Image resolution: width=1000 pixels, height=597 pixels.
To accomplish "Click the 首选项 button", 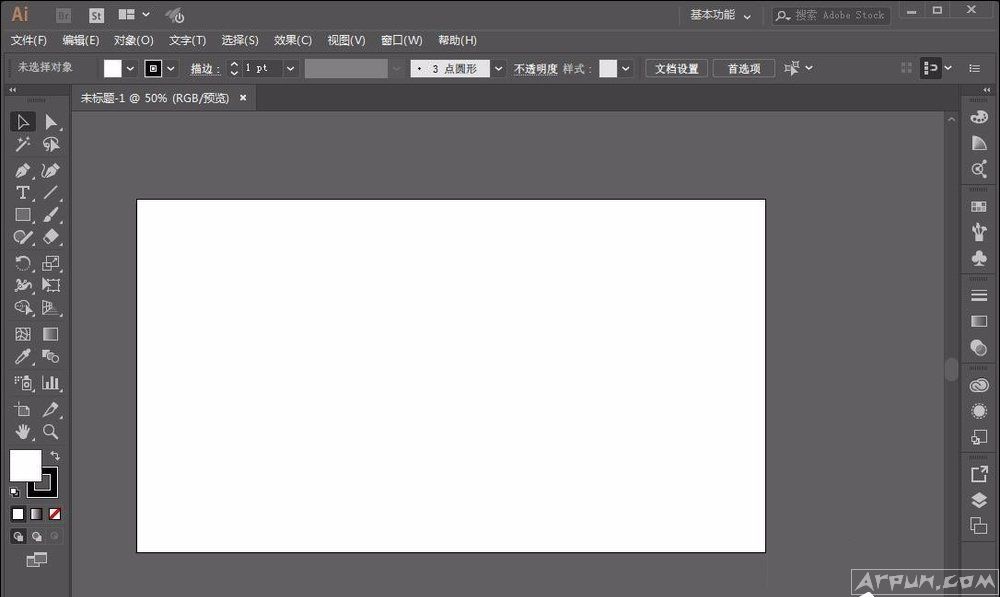I will 743,69.
